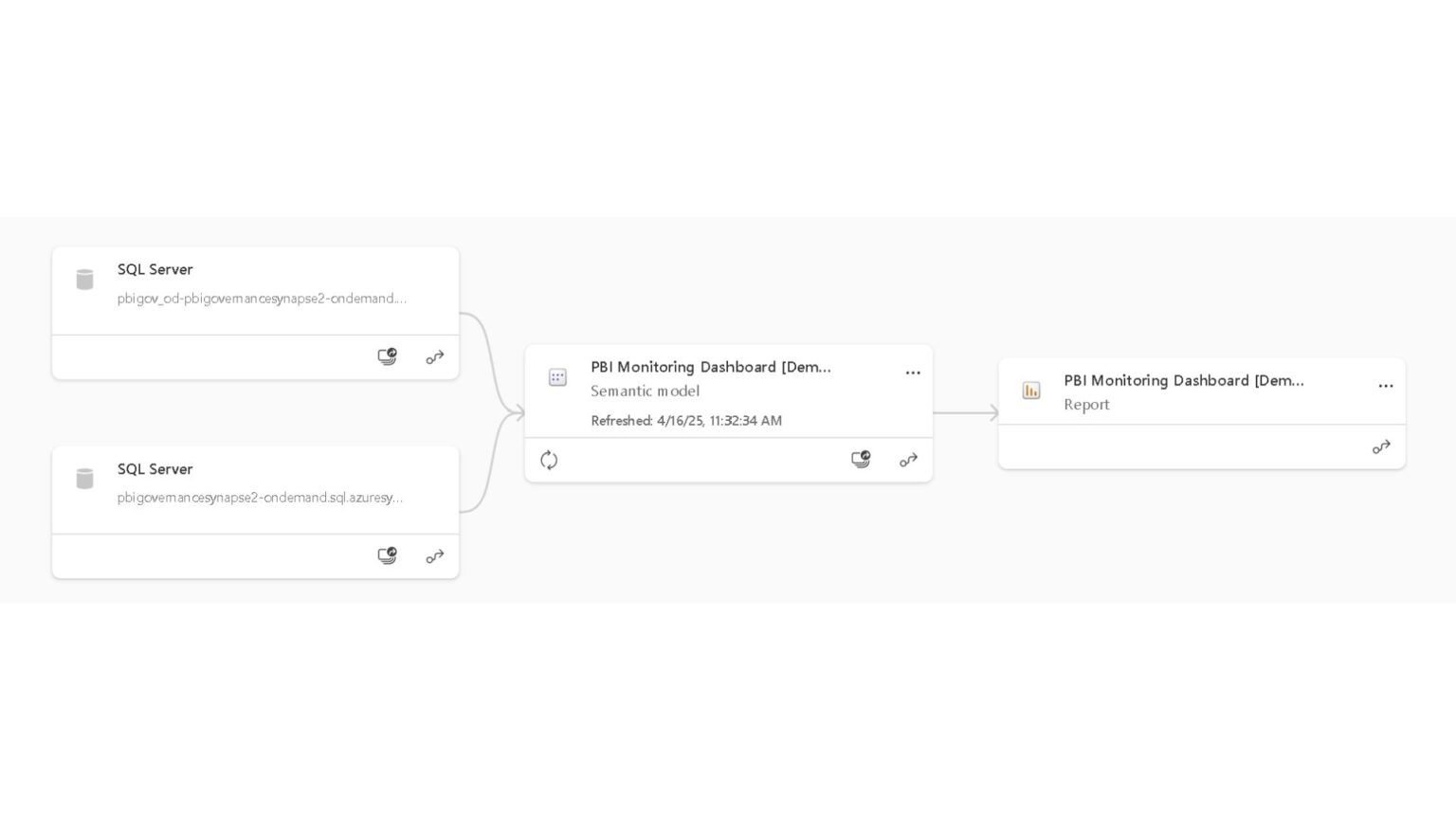
Task: Open more options on the semantic model card
Action: pos(912,373)
